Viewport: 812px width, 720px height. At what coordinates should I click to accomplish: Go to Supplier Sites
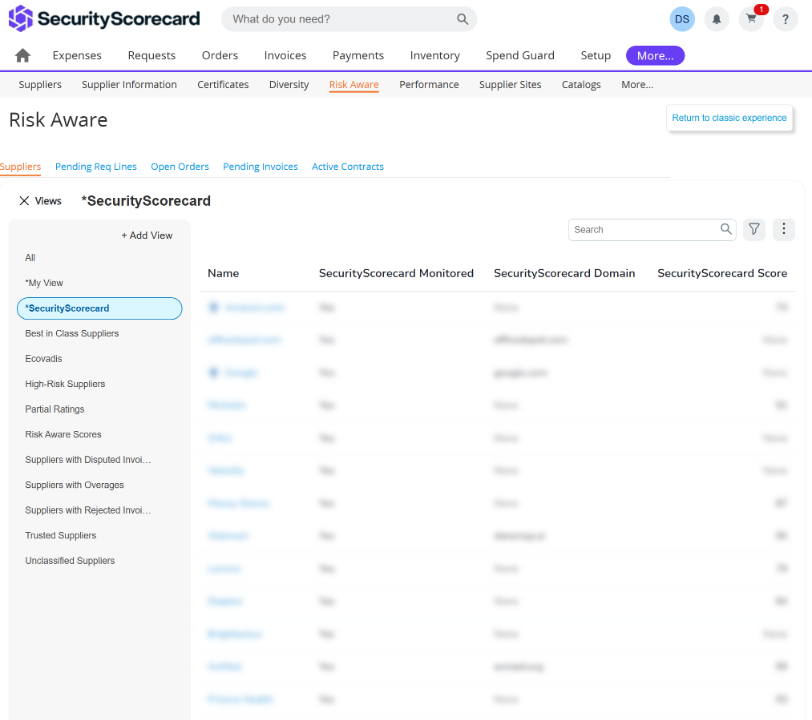pyautogui.click(x=510, y=84)
